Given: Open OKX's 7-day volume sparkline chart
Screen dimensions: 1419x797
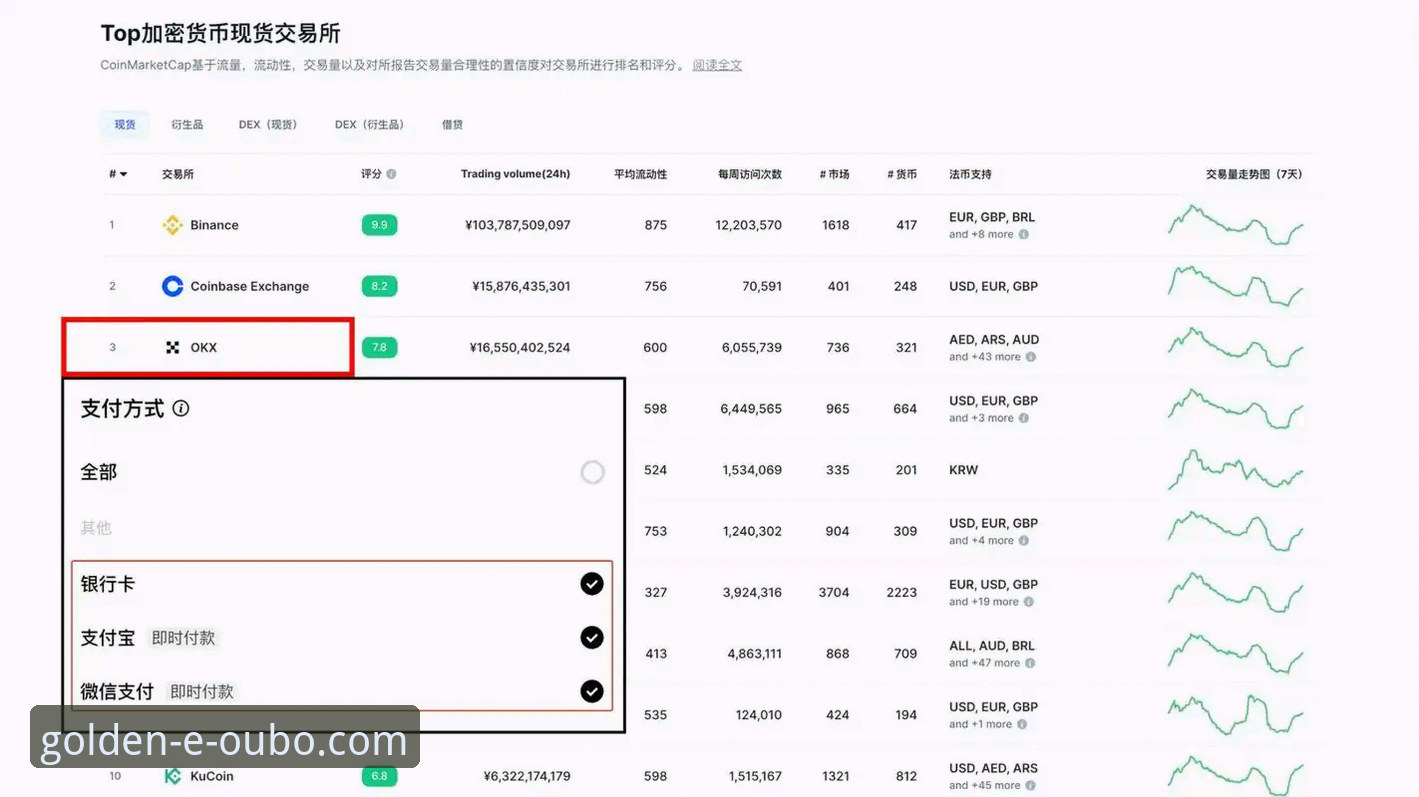Looking at the screenshot, I should (1236, 347).
